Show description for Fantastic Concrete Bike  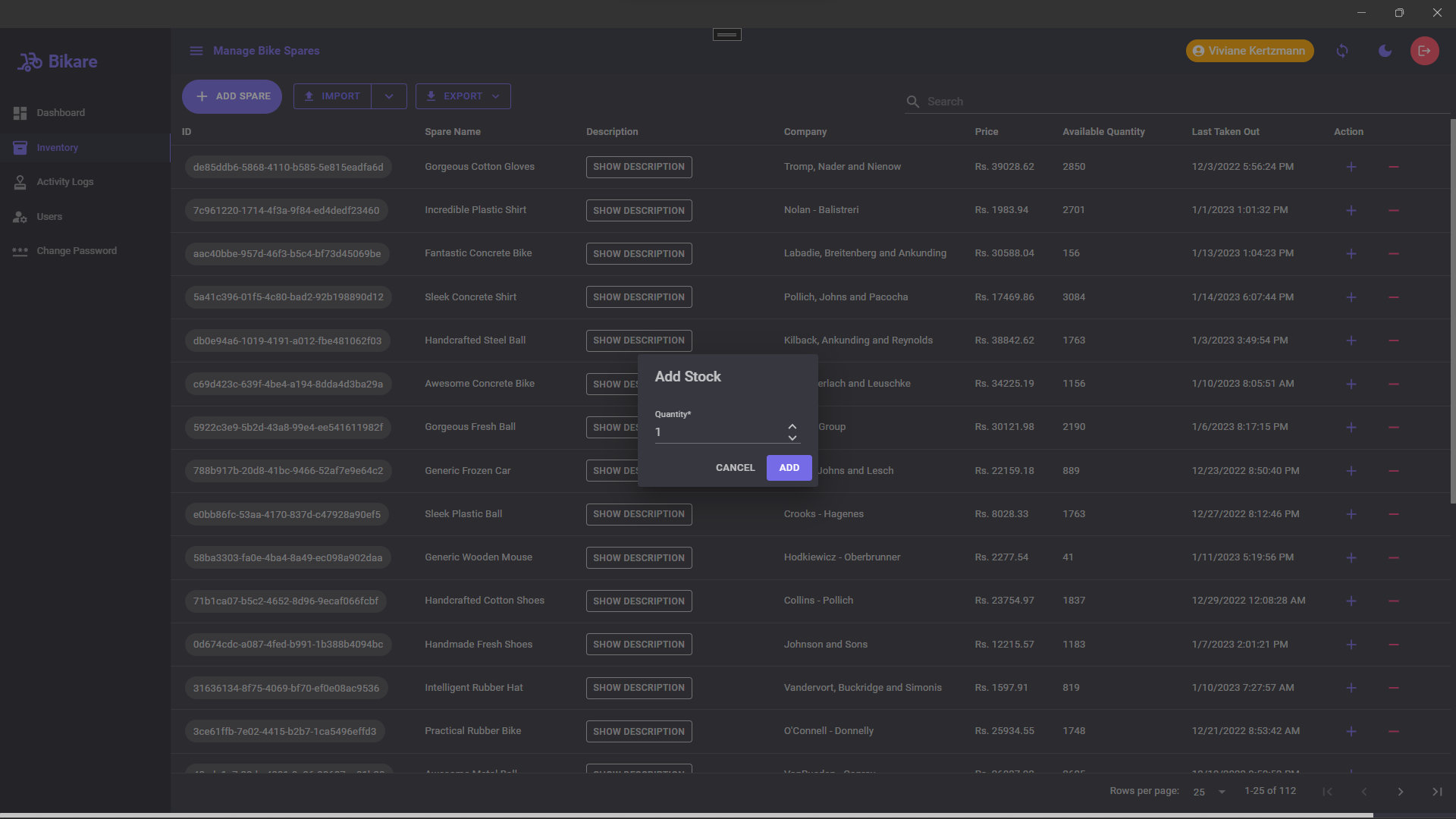639,253
